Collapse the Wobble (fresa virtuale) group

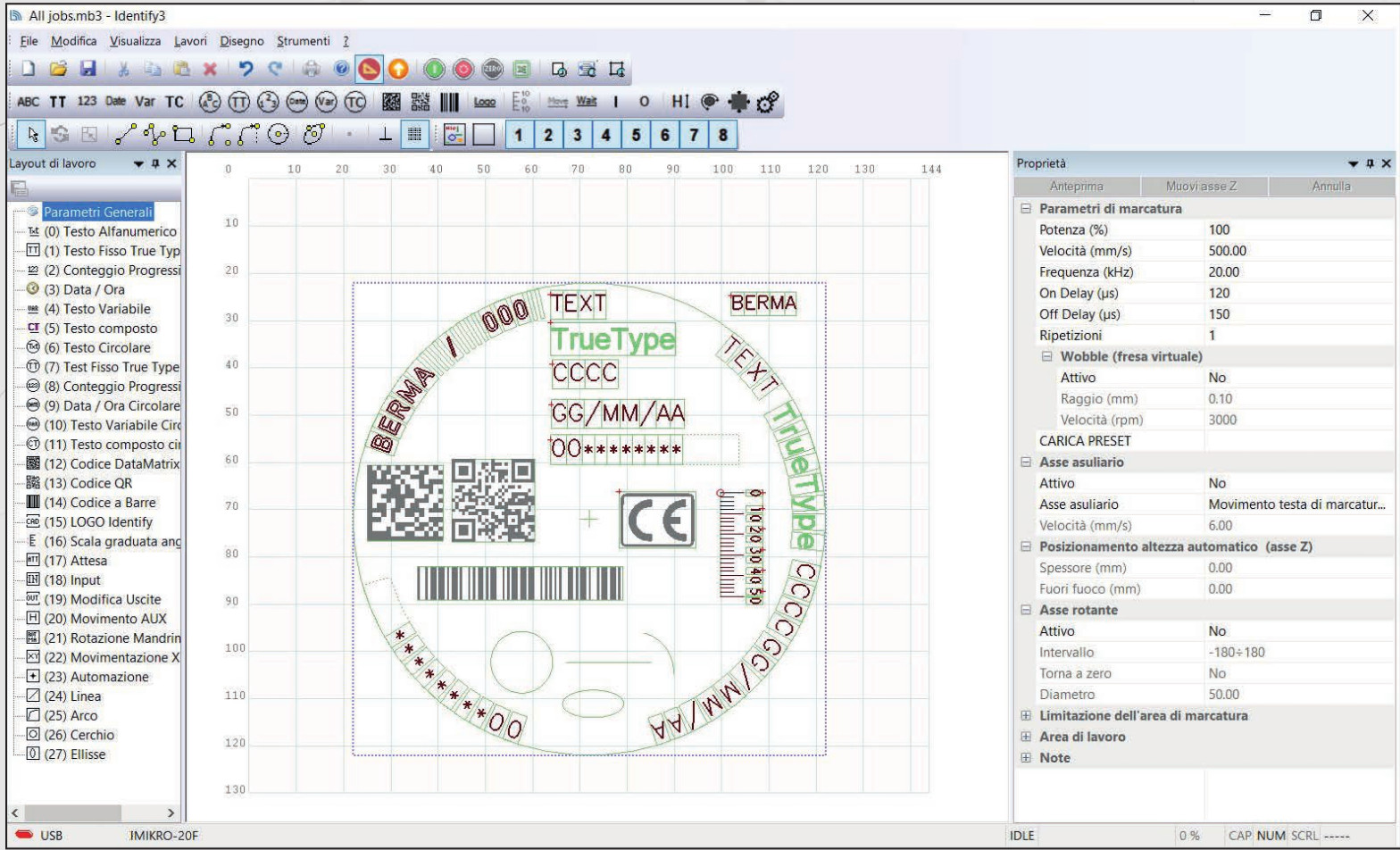(x=1047, y=356)
